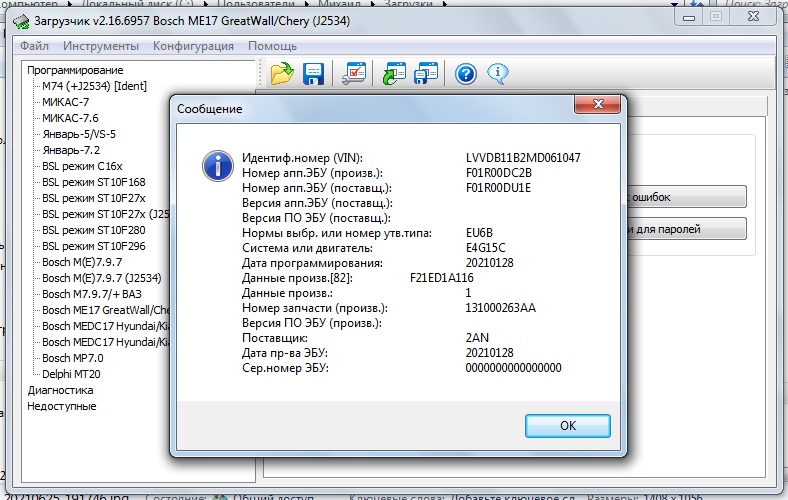The height and width of the screenshot is (500, 788).
Task: Click manufacturer data F21ED1A116
Action: point(442,278)
